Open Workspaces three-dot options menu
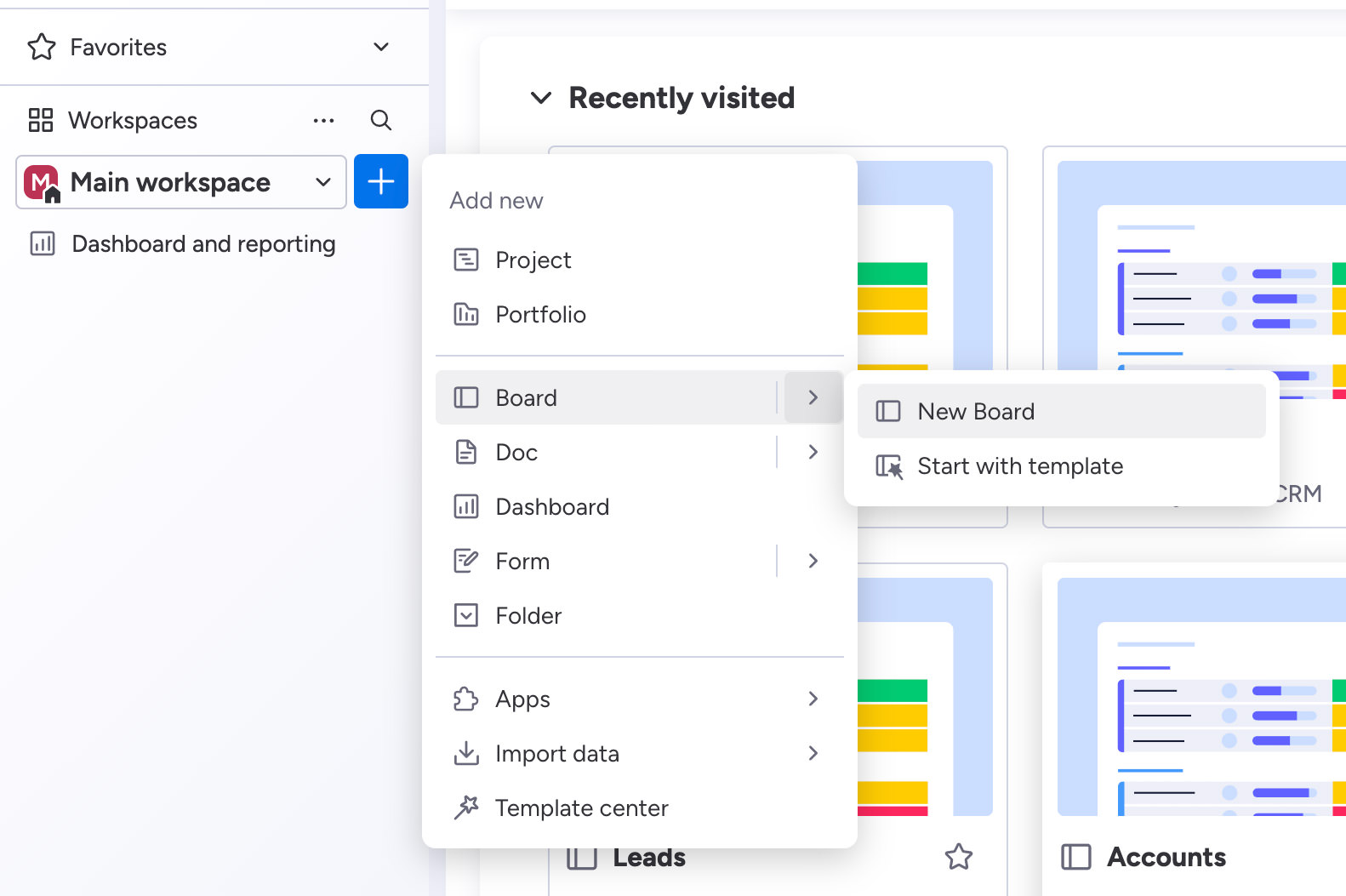Viewport: 1346px width, 896px height. click(x=323, y=121)
